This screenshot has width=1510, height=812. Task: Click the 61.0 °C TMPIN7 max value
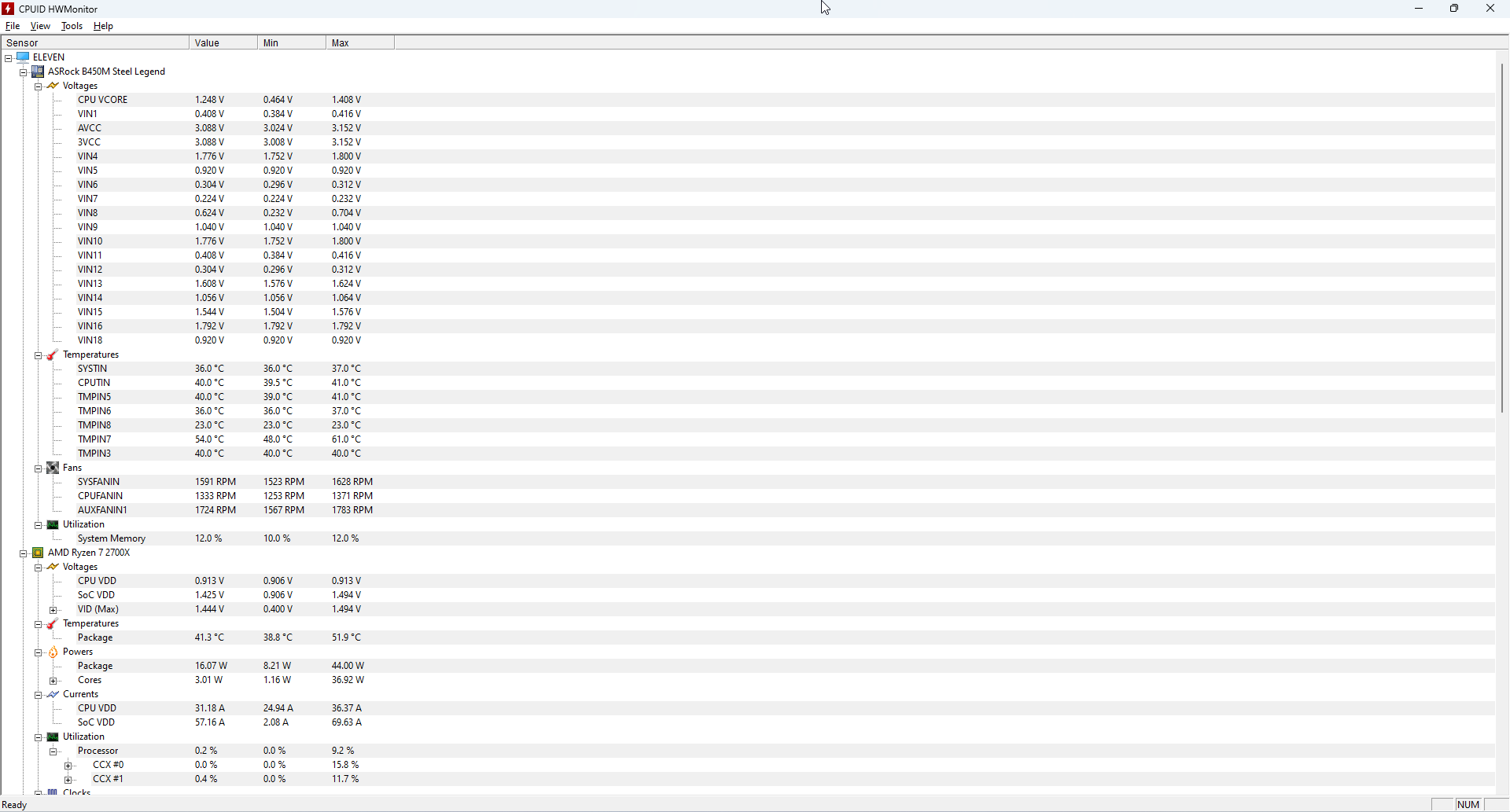tap(346, 439)
